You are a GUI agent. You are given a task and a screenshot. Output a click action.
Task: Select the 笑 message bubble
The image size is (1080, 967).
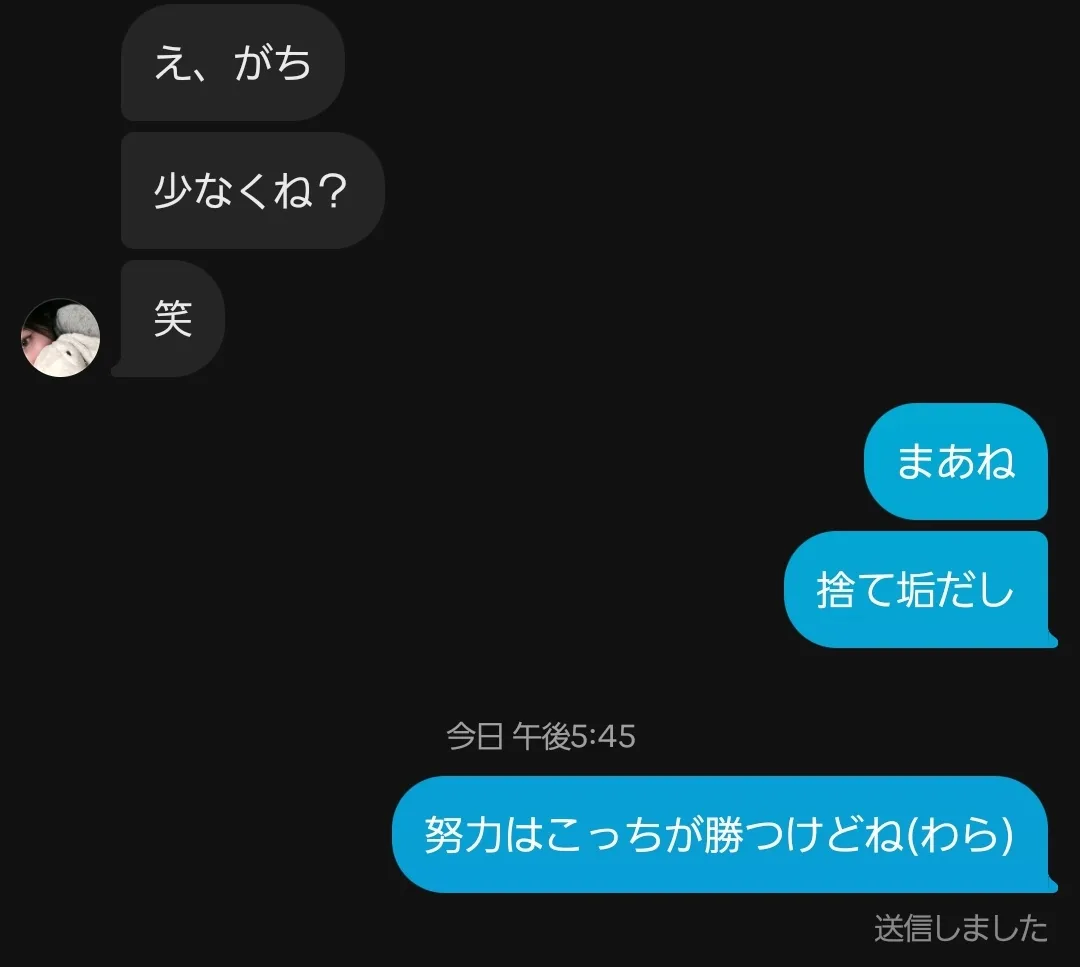[x=172, y=319]
